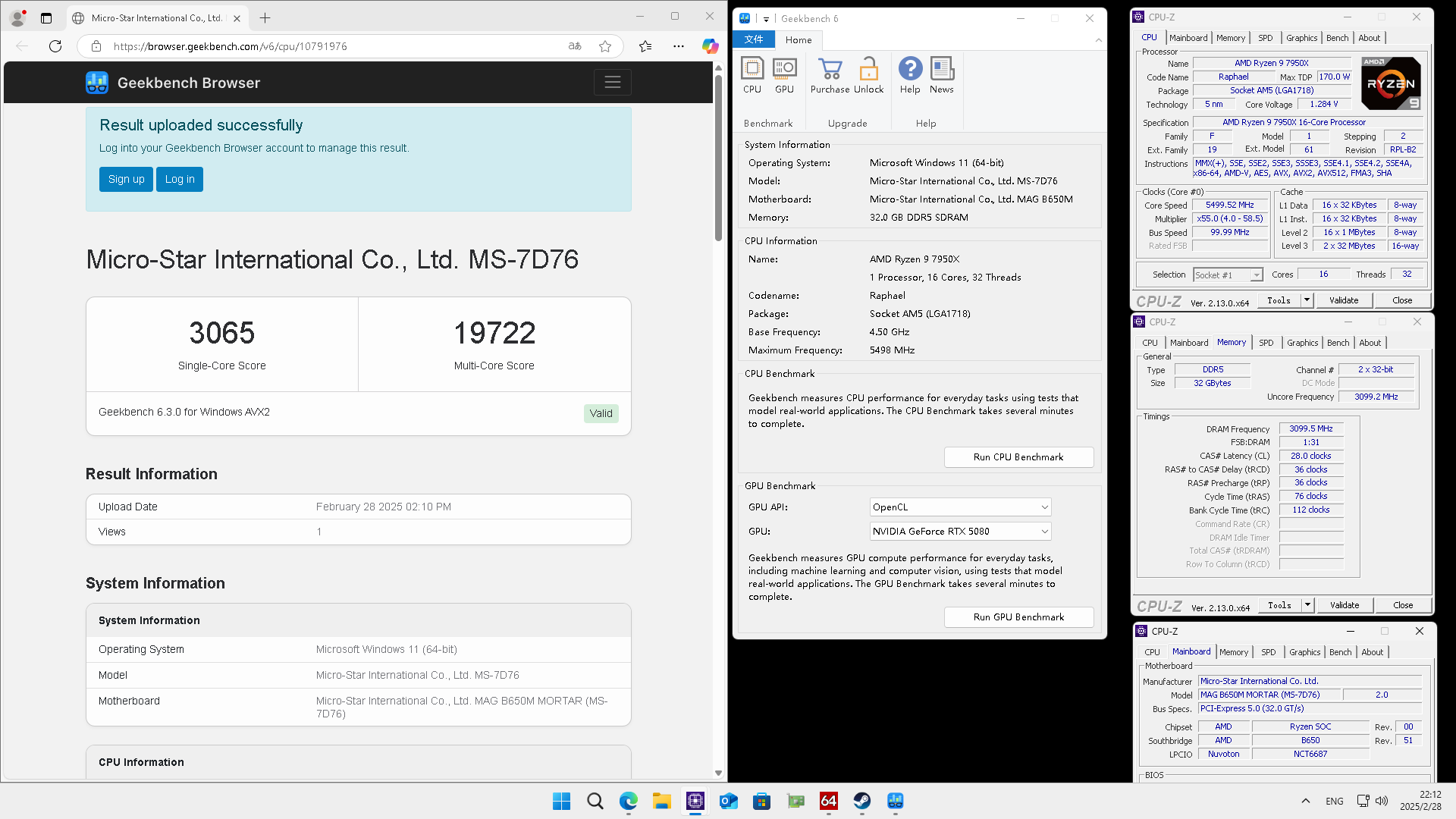Open the GPU API dropdown showing OpenCL
This screenshot has width=1456, height=819.
click(x=960, y=507)
